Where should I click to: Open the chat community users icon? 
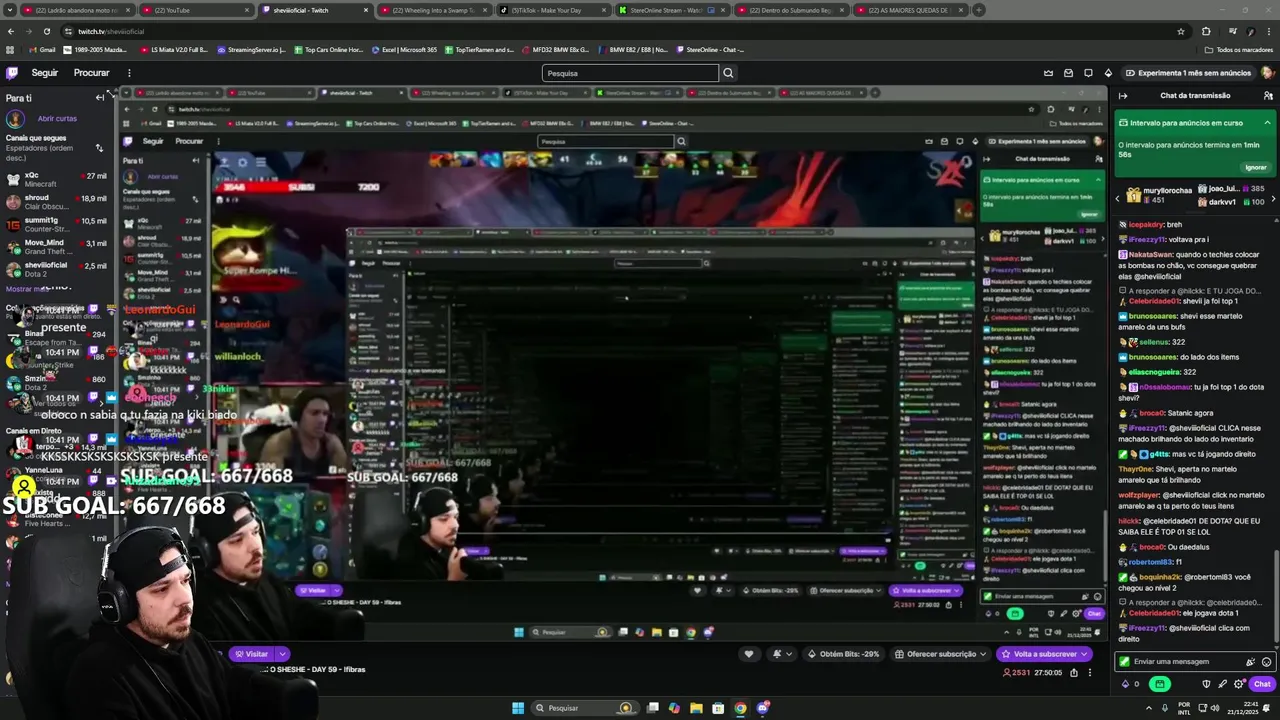pos(1268,96)
